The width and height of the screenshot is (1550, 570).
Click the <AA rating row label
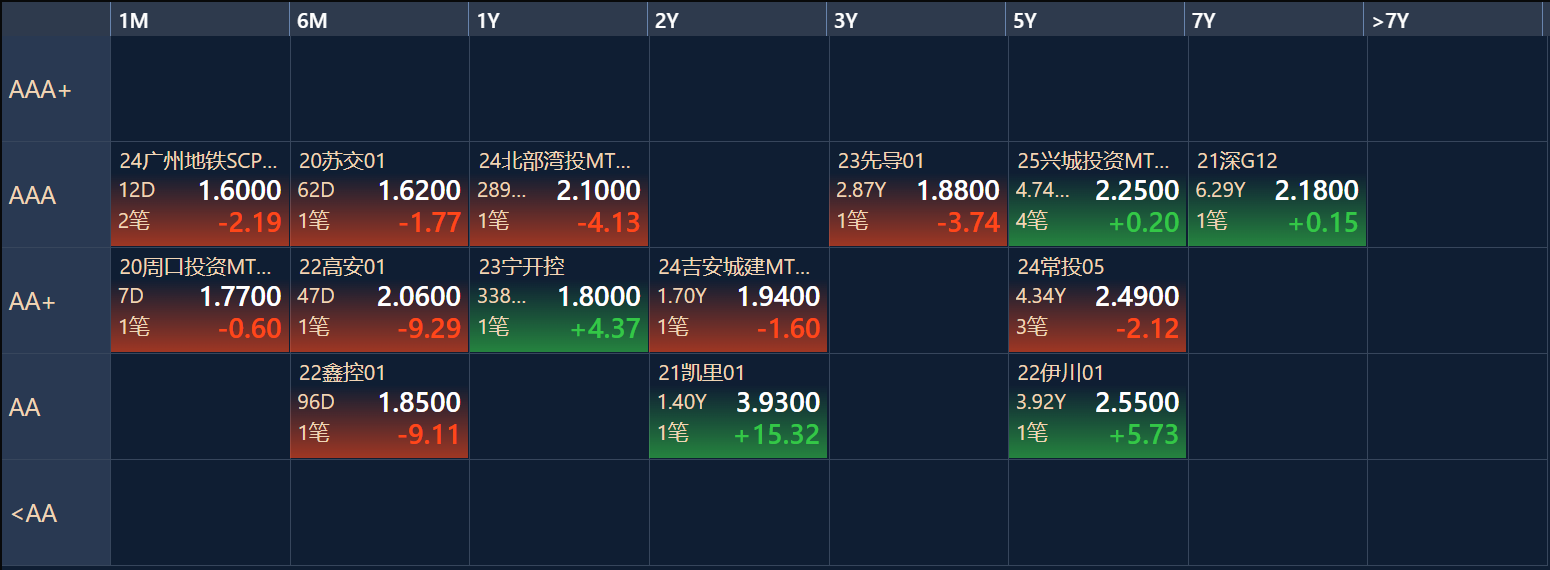pos(55,513)
